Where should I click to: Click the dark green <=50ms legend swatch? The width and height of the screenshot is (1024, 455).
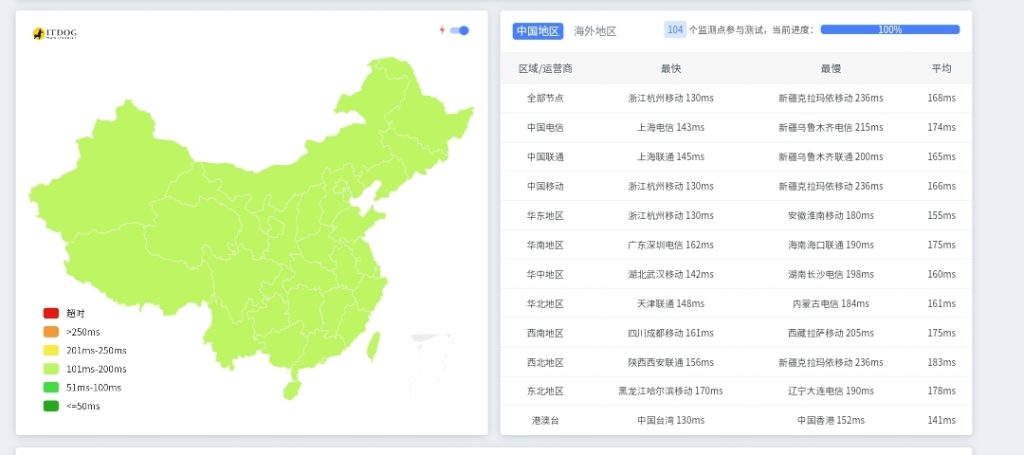(51, 406)
